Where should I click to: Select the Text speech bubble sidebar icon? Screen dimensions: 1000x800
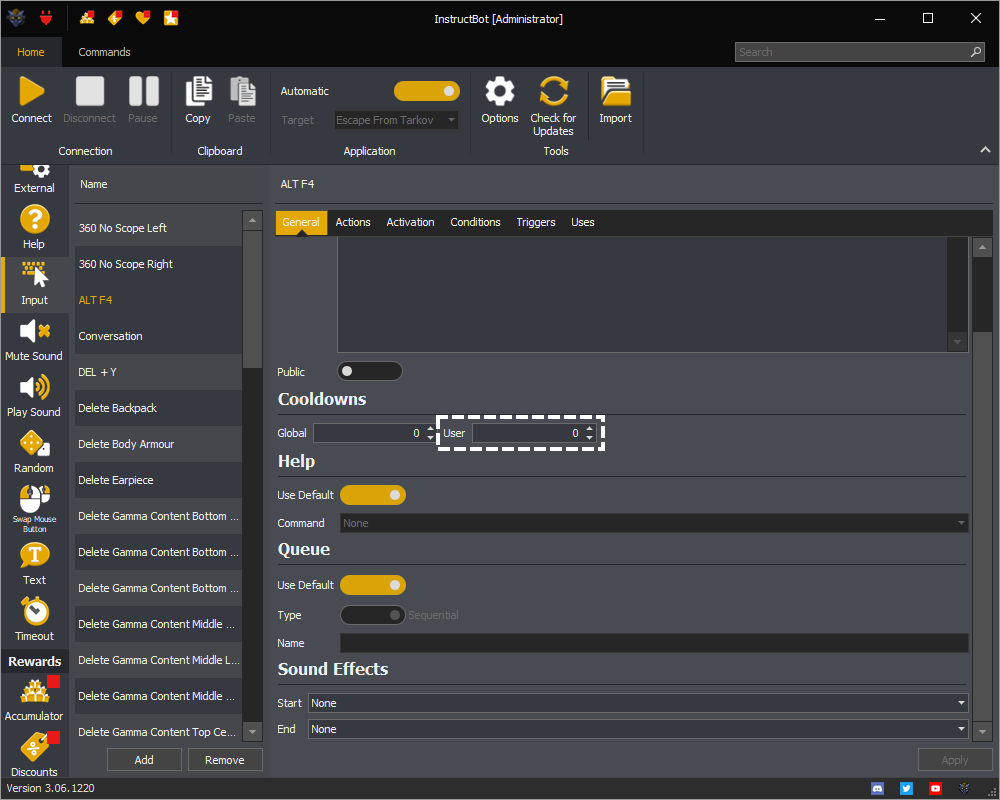(x=34, y=555)
